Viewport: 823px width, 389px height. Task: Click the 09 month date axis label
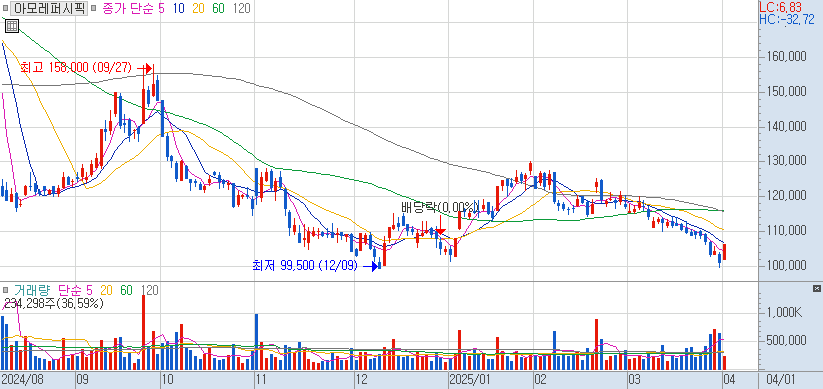[x=82, y=379]
